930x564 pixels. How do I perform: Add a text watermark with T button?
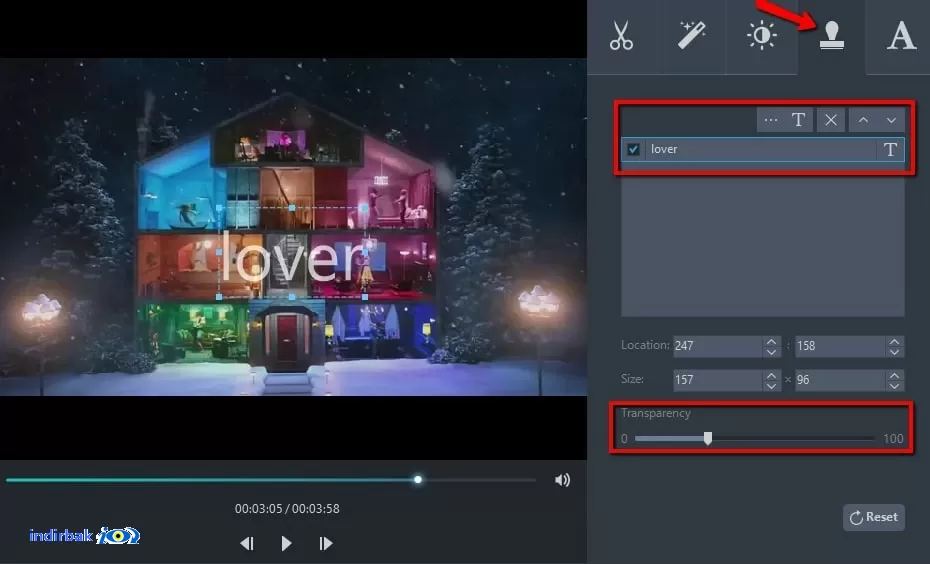tap(798, 120)
